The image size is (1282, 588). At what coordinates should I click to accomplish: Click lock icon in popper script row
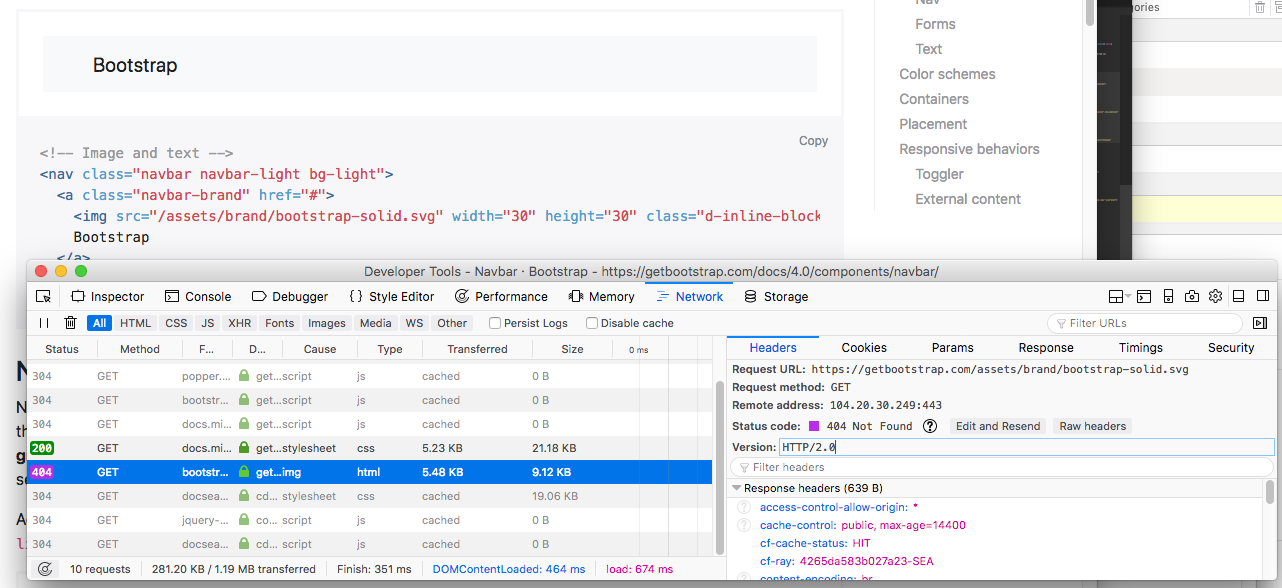tap(244, 376)
